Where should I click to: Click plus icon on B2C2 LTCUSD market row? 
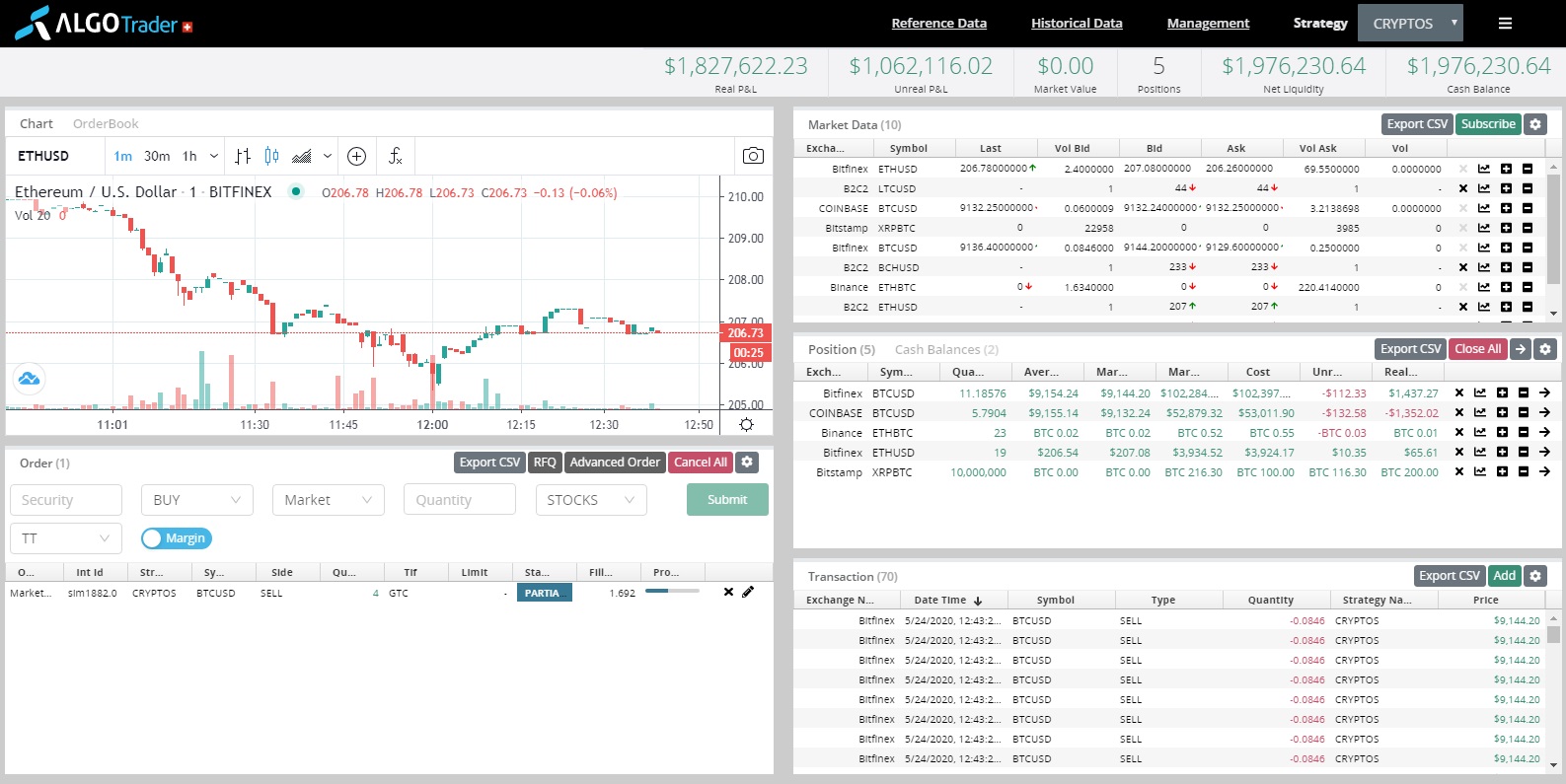point(1506,188)
